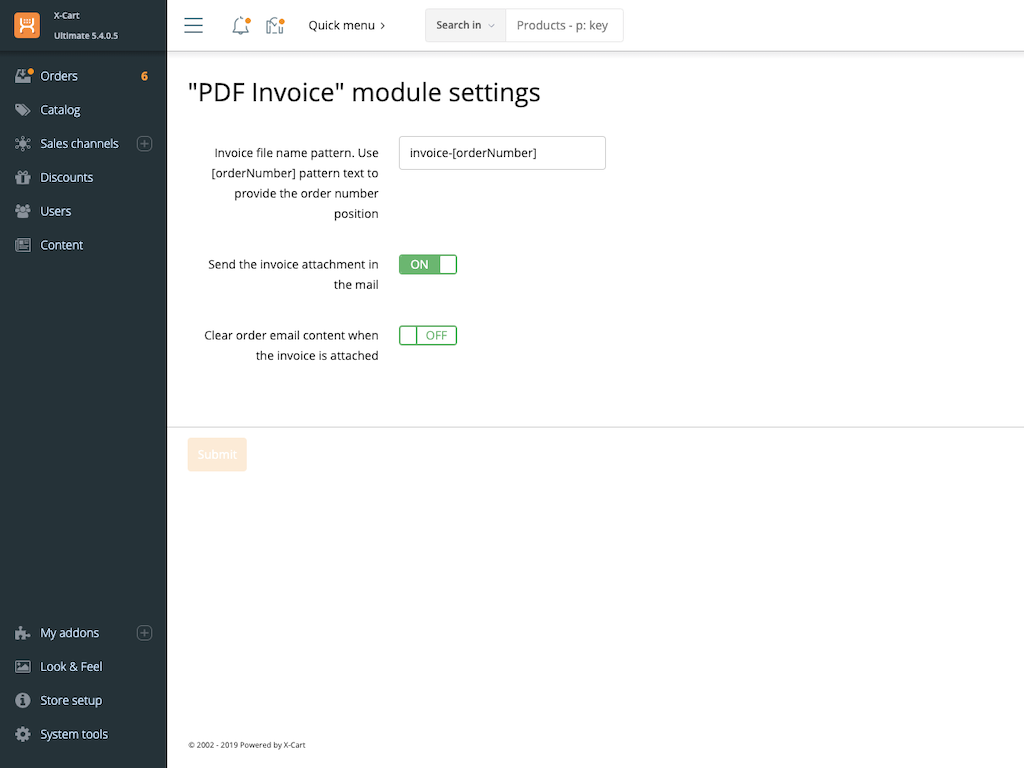Open the Search in dropdown
The width and height of the screenshot is (1024, 768).
point(465,25)
